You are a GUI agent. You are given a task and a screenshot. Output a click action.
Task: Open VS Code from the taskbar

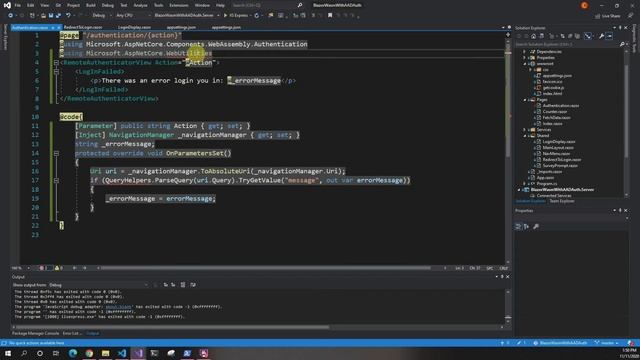pyautogui.click(x=122, y=353)
